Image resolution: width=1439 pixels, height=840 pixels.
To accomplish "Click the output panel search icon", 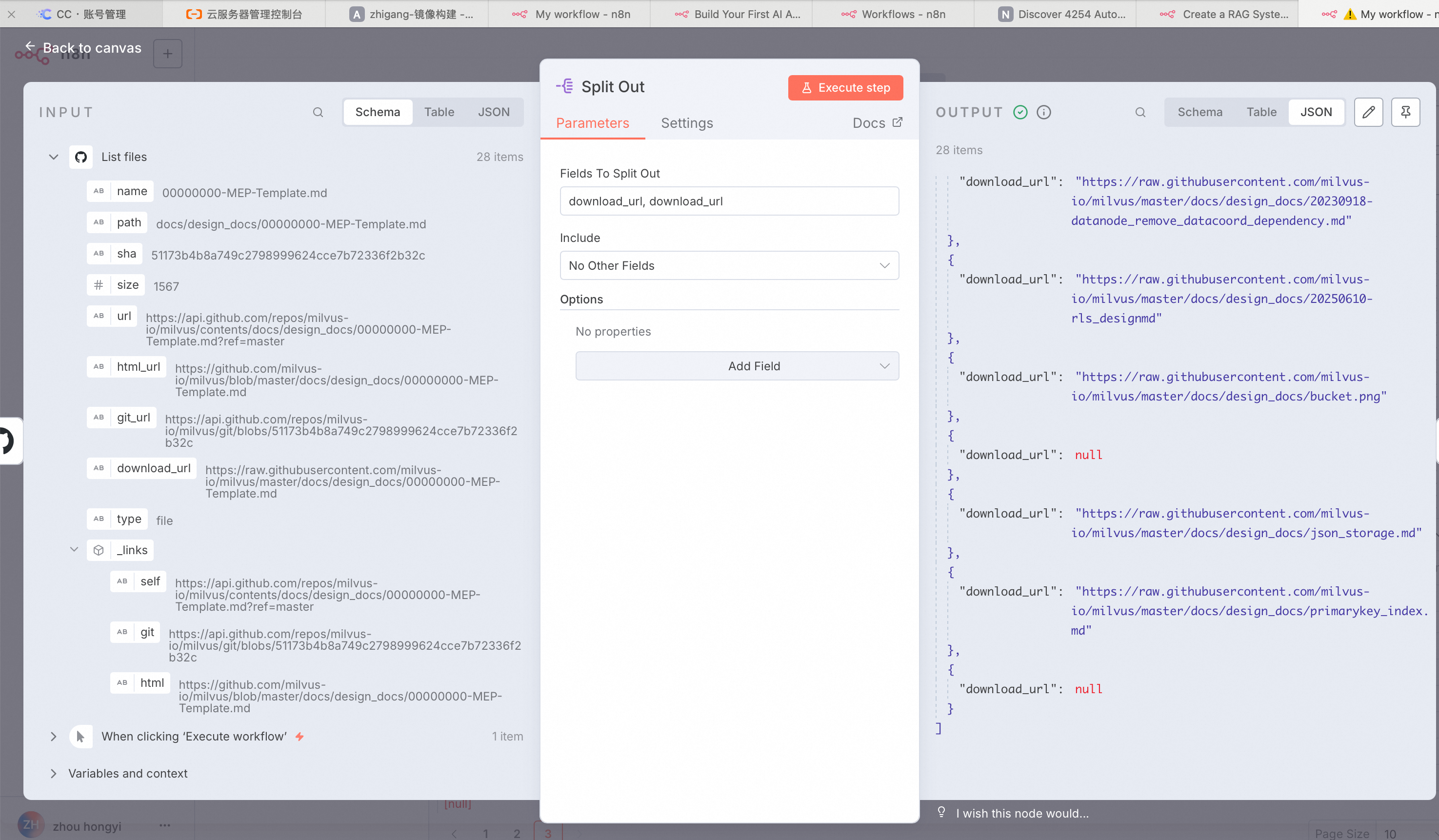I will [1140, 113].
